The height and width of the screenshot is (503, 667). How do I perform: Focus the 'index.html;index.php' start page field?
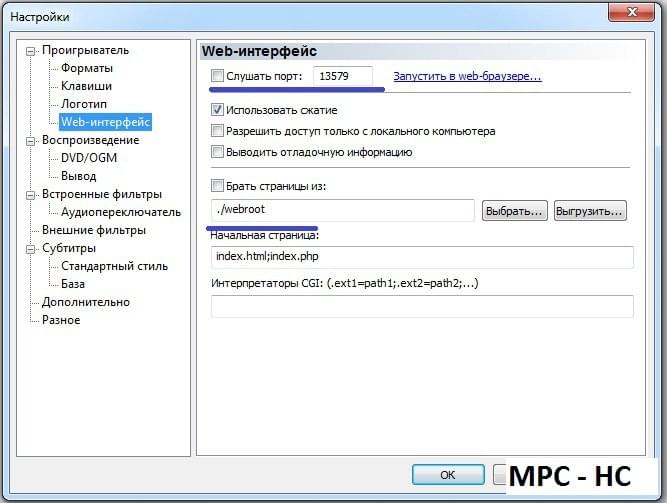pos(422,257)
